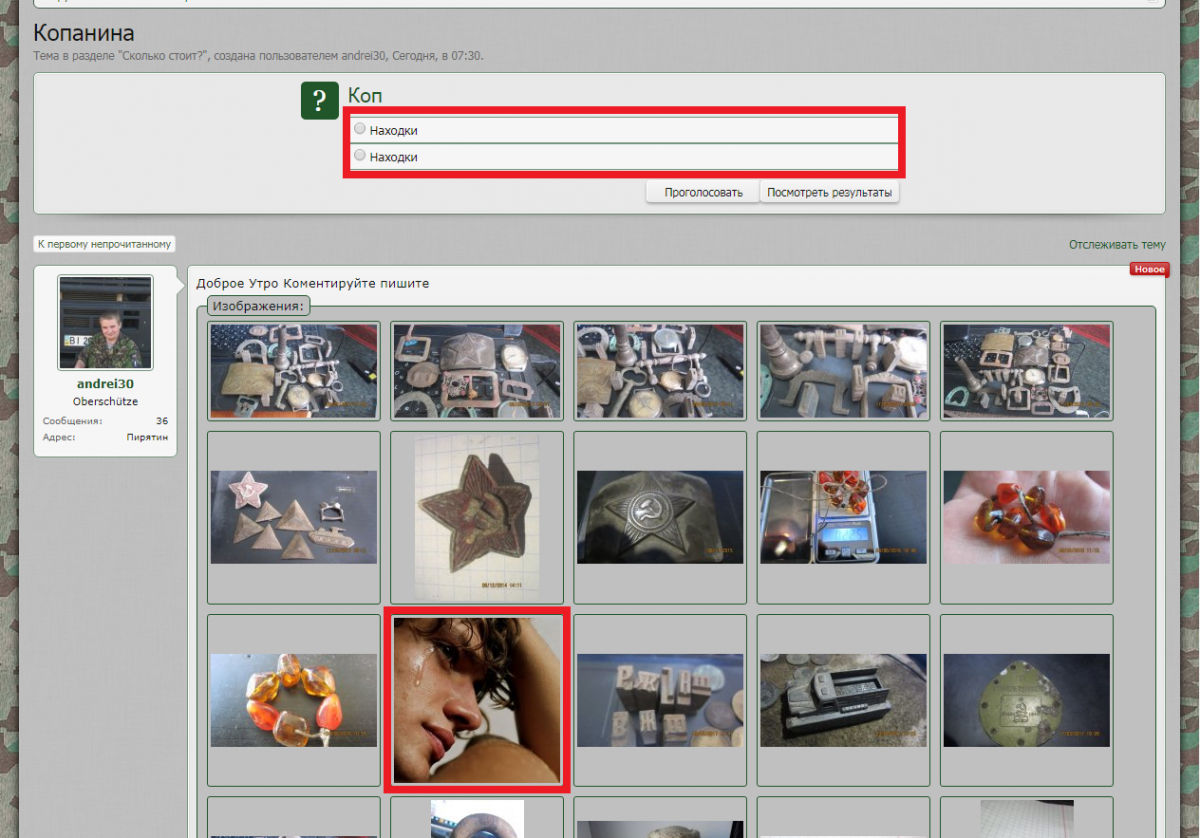Screen dimensions: 1200x838
Task: Click the andrei30 username link
Action: [x=105, y=384]
